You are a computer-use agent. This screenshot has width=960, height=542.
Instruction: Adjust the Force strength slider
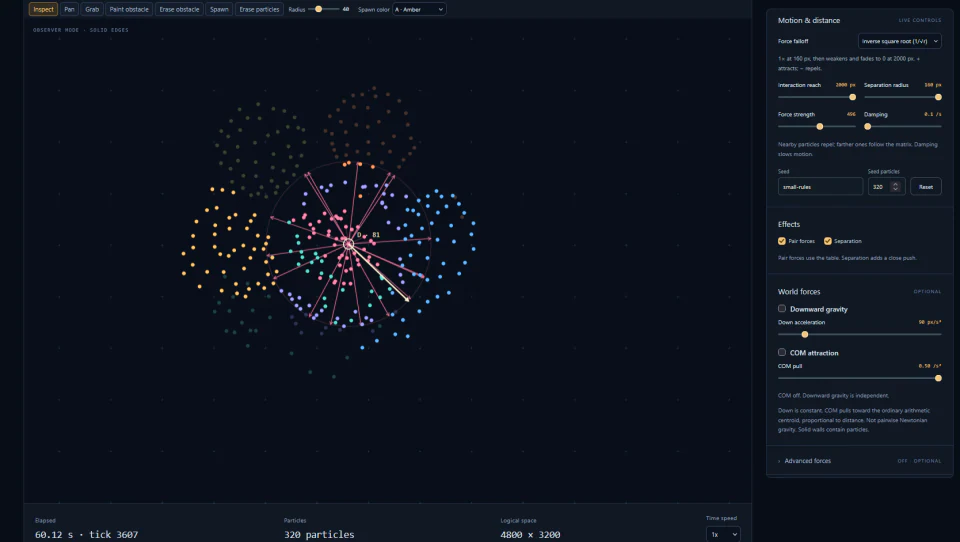click(x=816, y=126)
